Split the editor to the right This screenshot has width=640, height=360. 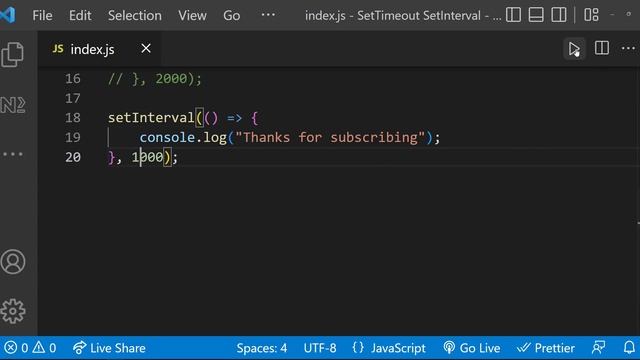pos(602,48)
